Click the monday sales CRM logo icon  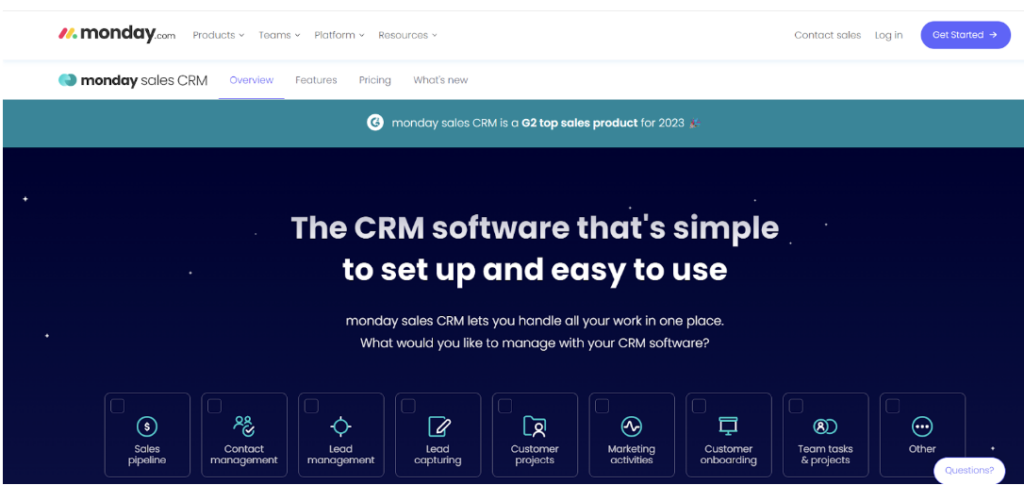[67, 80]
